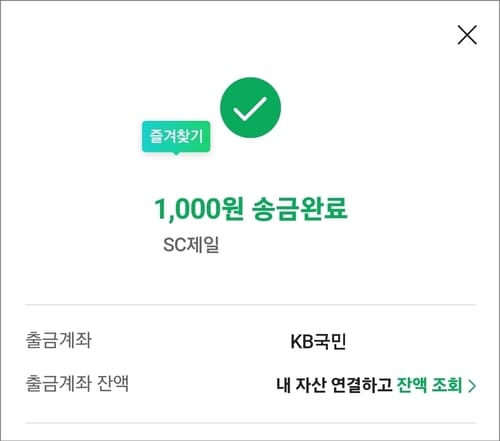
Task: Tap the 즐겨찾기 favorites badge
Action: click(x=176, y=137)
